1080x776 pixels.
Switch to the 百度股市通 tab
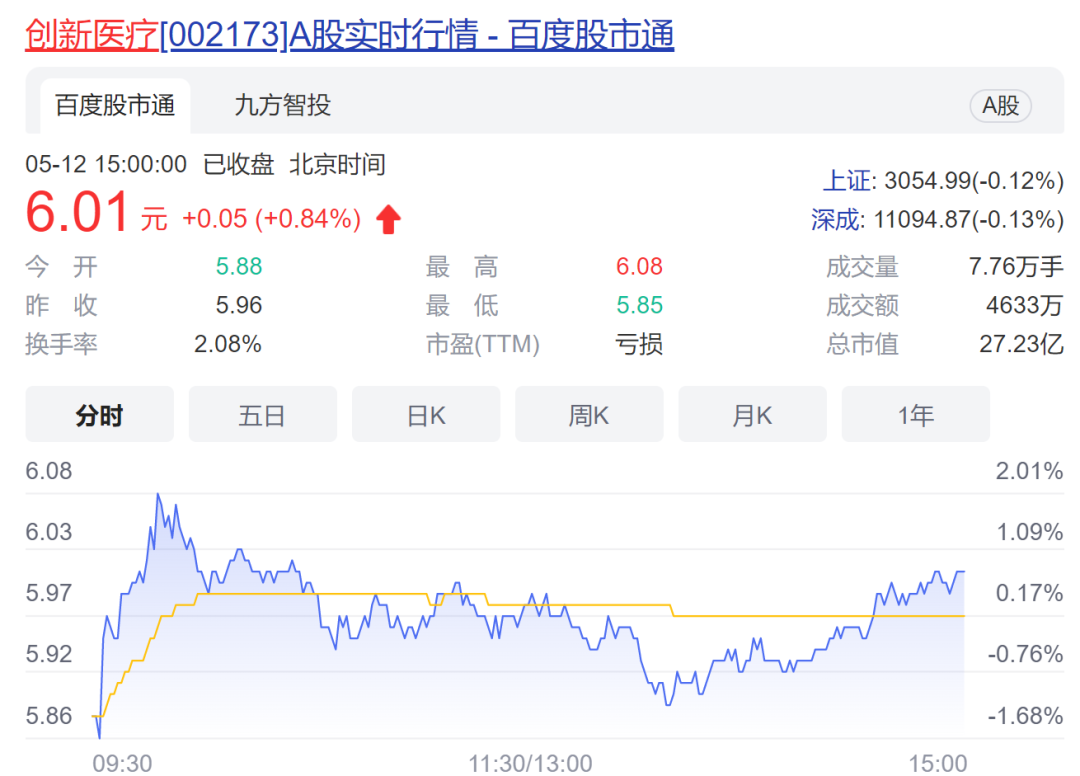tap(115, 106)
